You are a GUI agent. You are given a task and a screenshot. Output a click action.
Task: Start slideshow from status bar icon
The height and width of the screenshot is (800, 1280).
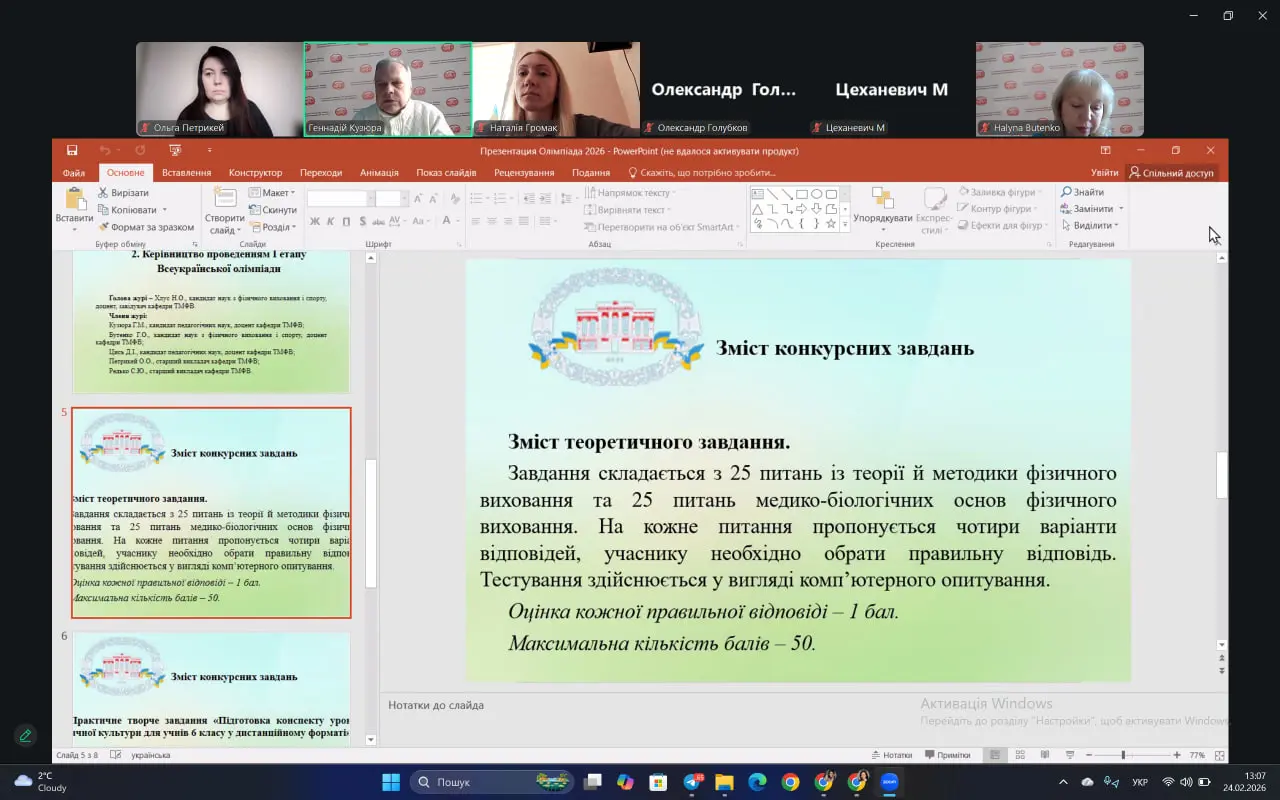(x=1070, y=755)
